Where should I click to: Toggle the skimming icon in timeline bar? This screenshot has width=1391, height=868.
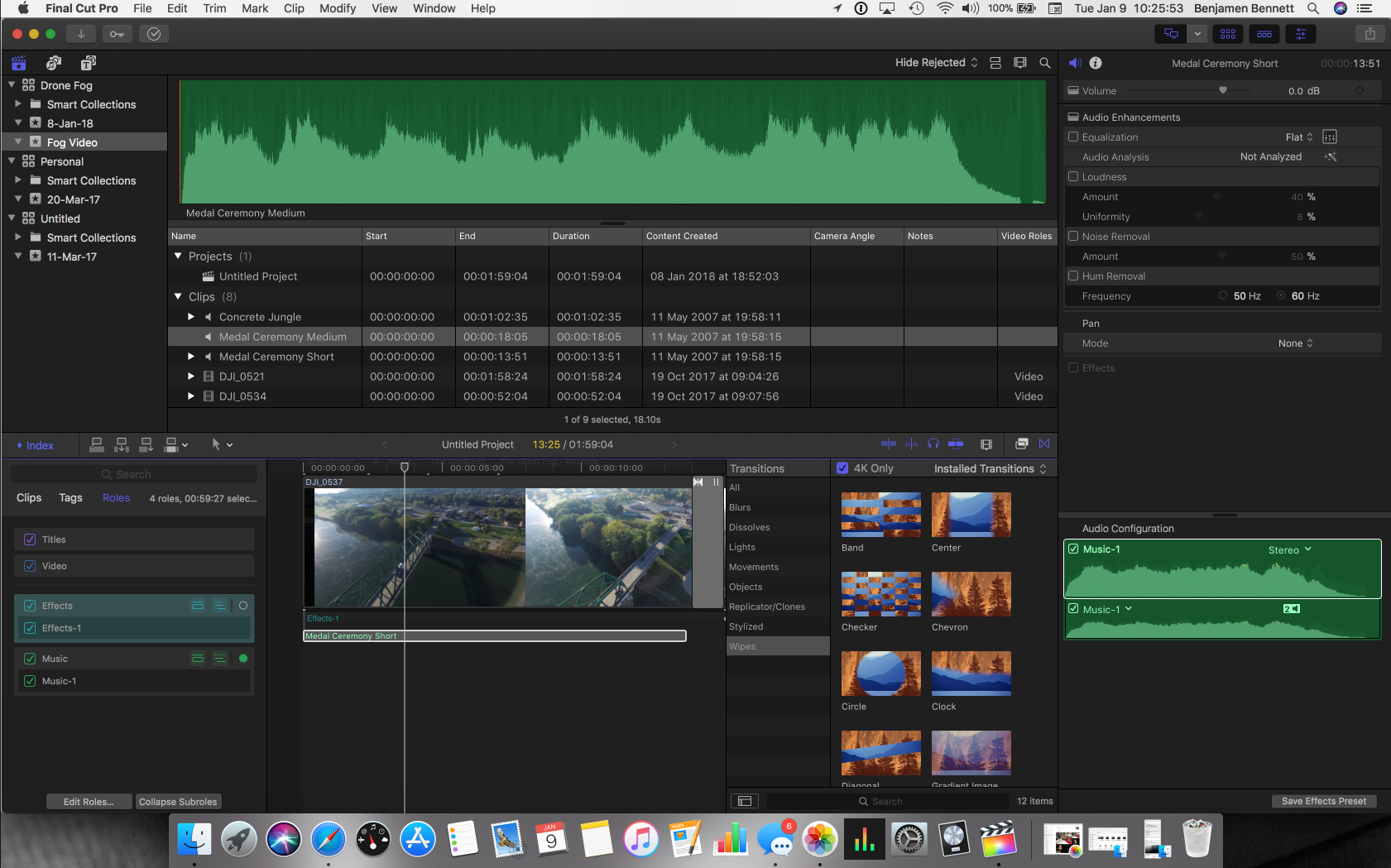[x=889, y=444]
